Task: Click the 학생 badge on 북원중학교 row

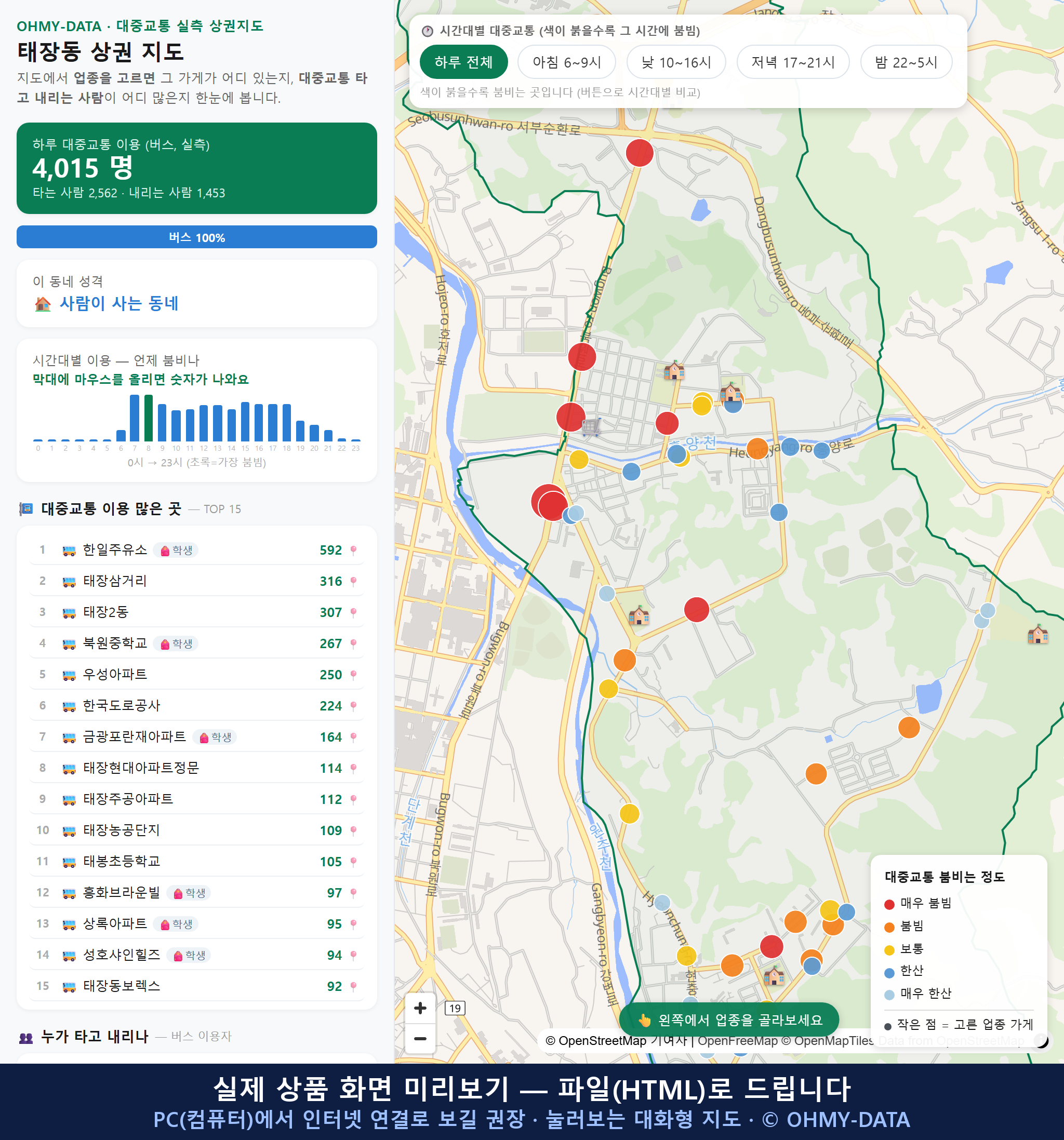Action: (176, 644)
